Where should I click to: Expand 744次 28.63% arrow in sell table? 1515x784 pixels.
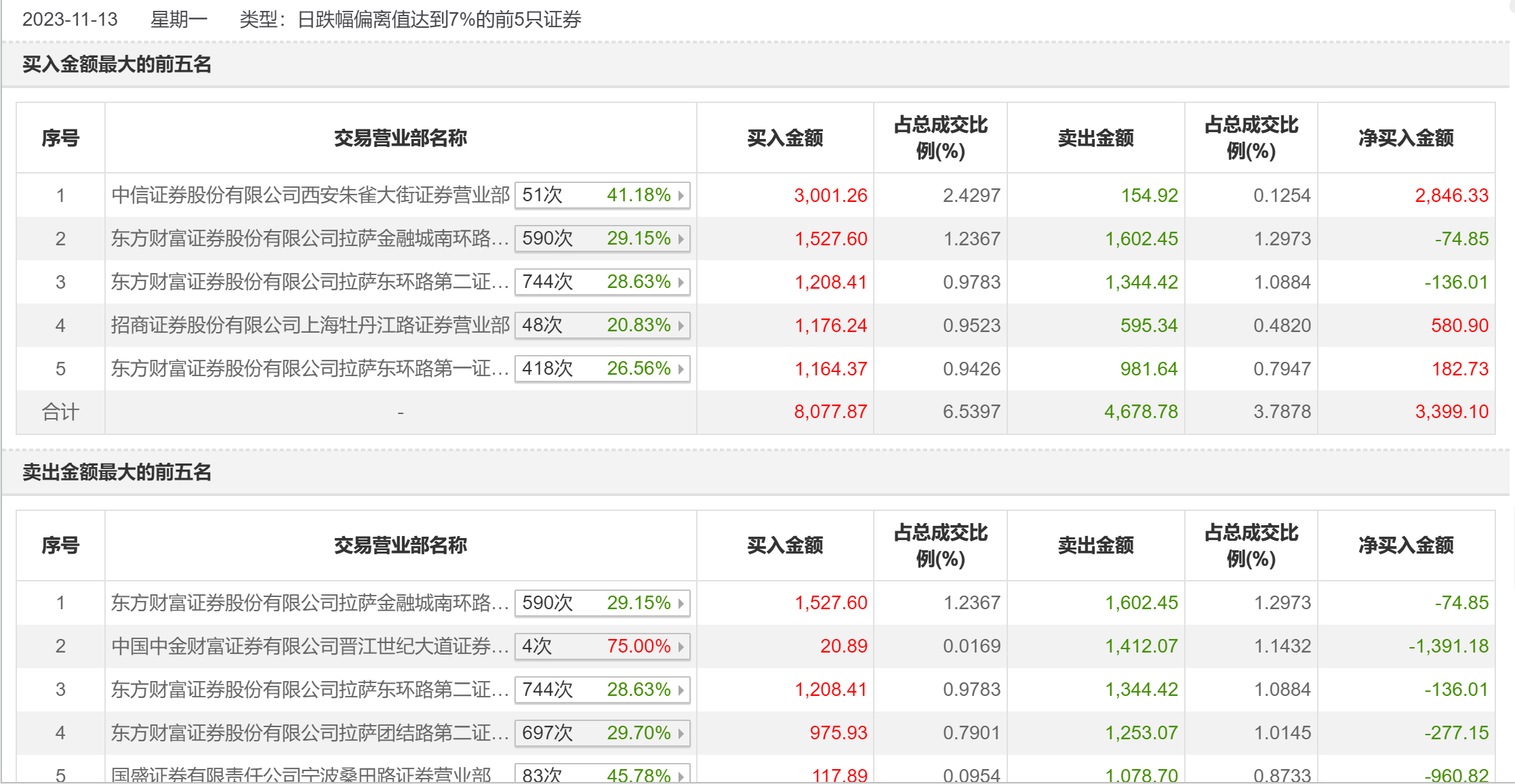click(x=681, y=690)
